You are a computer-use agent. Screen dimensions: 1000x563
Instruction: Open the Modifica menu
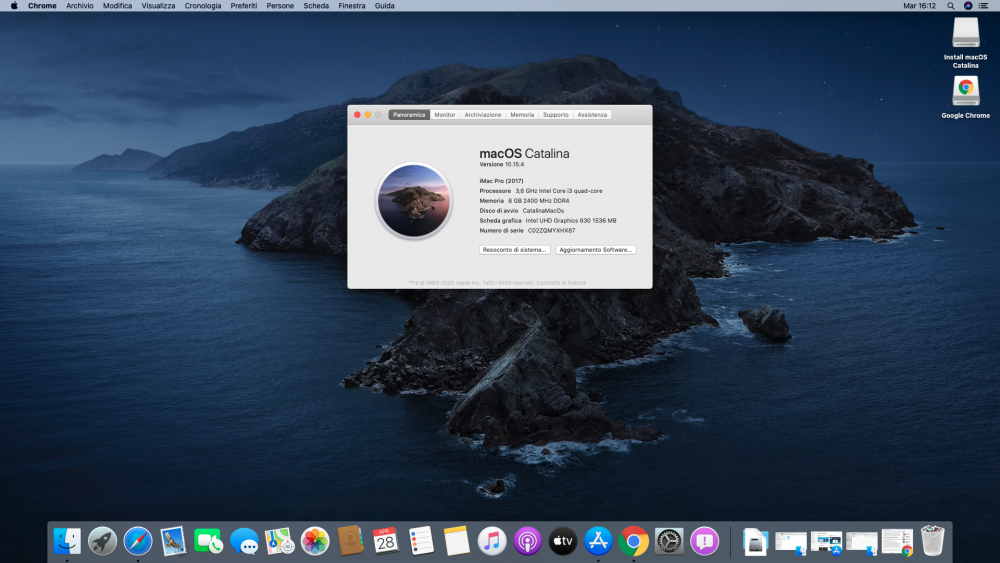(117, 6)
